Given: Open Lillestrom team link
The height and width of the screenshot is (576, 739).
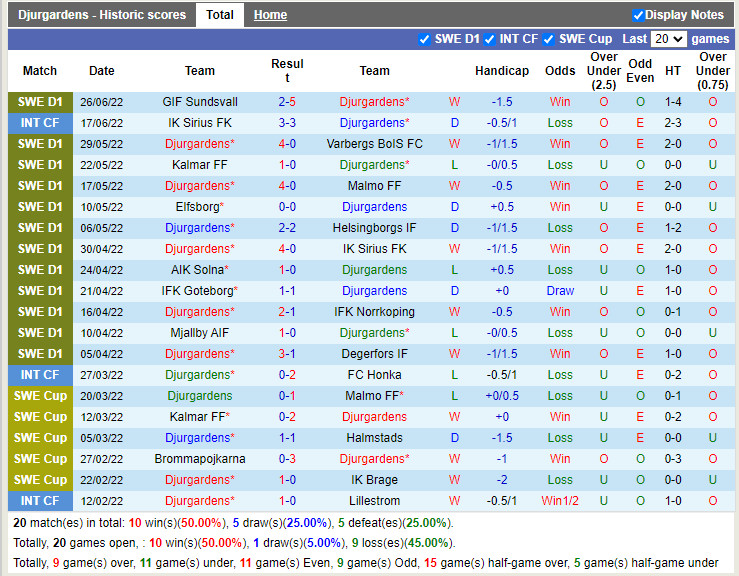Looking at the screenshot, I should tap(374, 501).
